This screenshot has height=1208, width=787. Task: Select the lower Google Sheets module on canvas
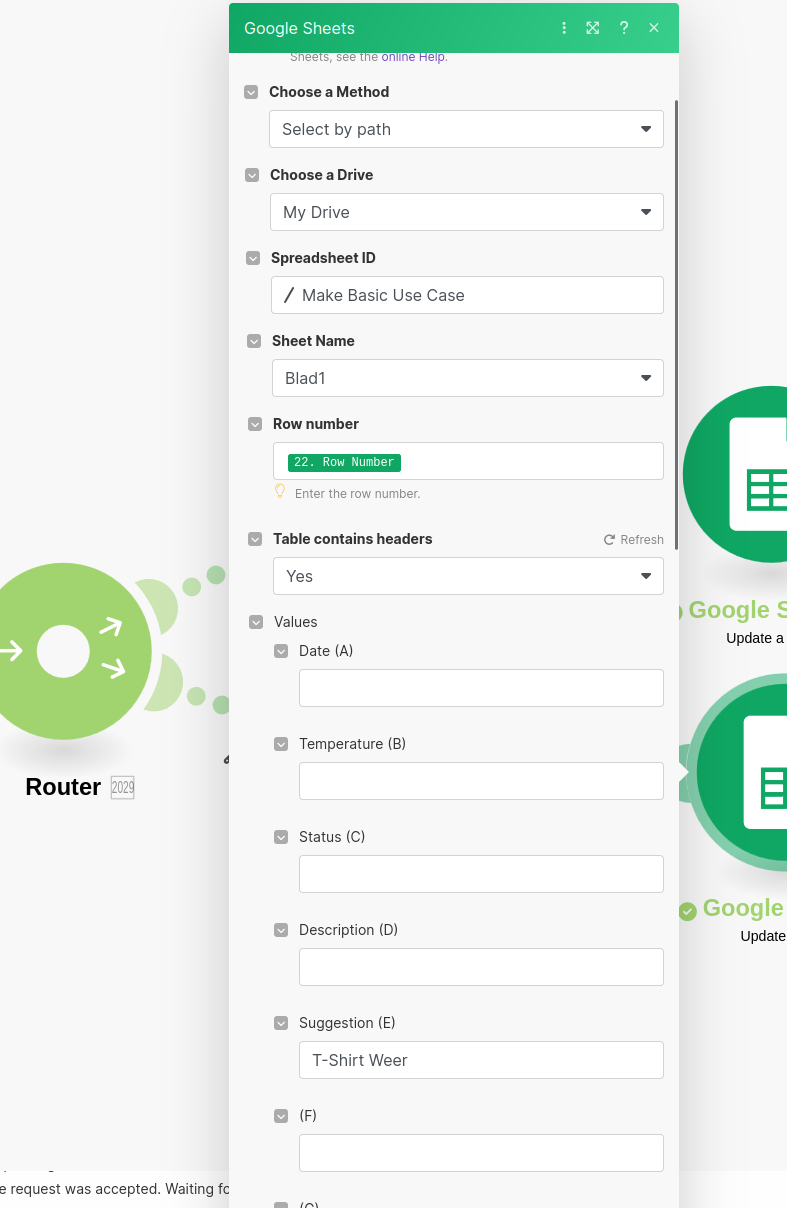741,773
